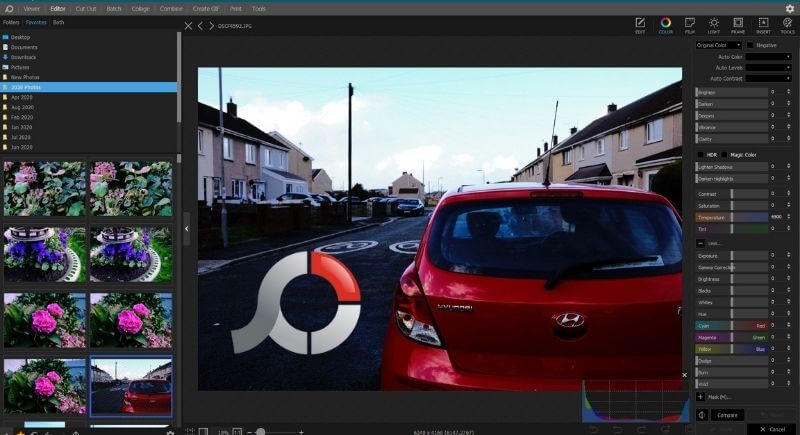Open the Original Color dropdown

pos(718,45)
